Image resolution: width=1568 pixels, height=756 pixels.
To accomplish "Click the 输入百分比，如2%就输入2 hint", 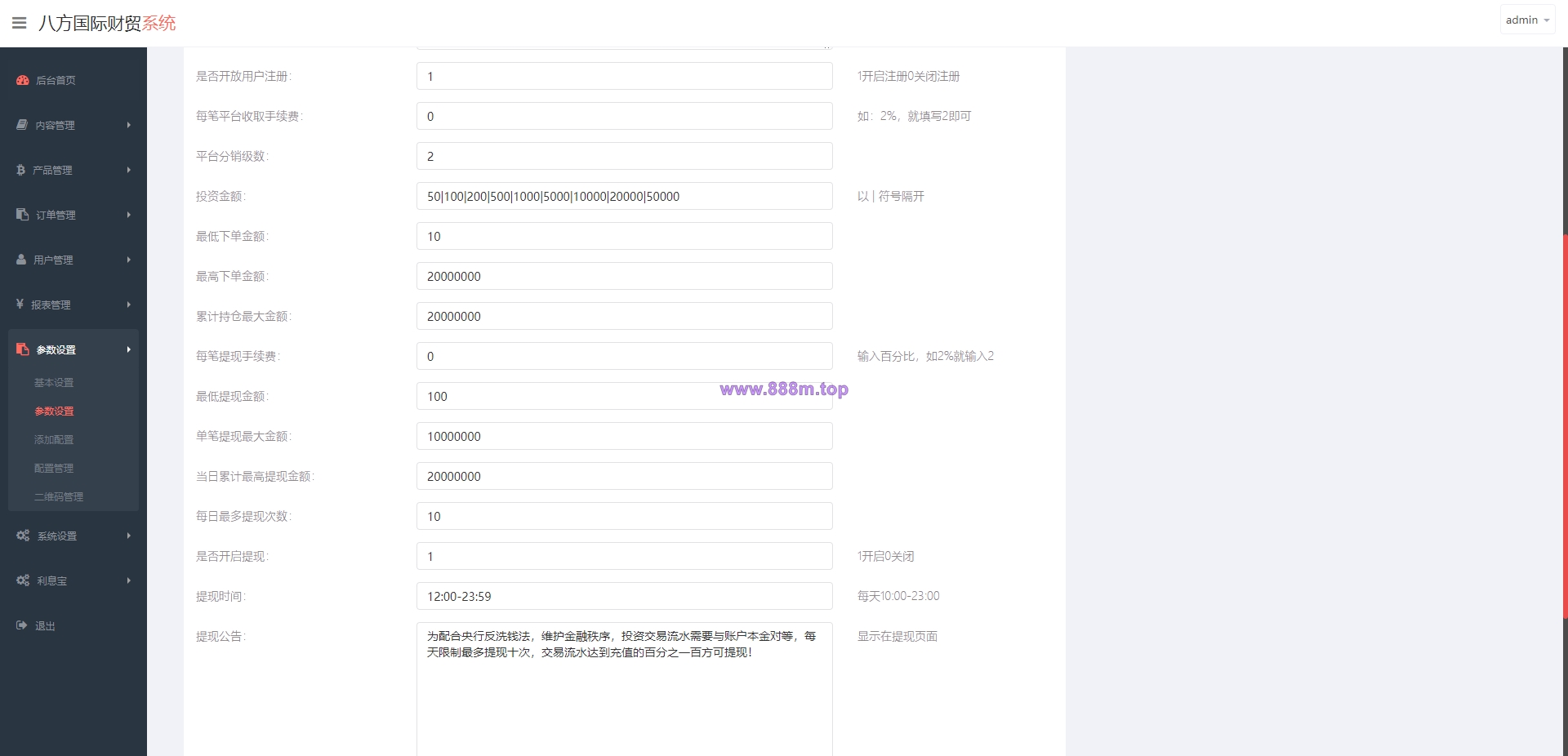I will tap(925, 356).
